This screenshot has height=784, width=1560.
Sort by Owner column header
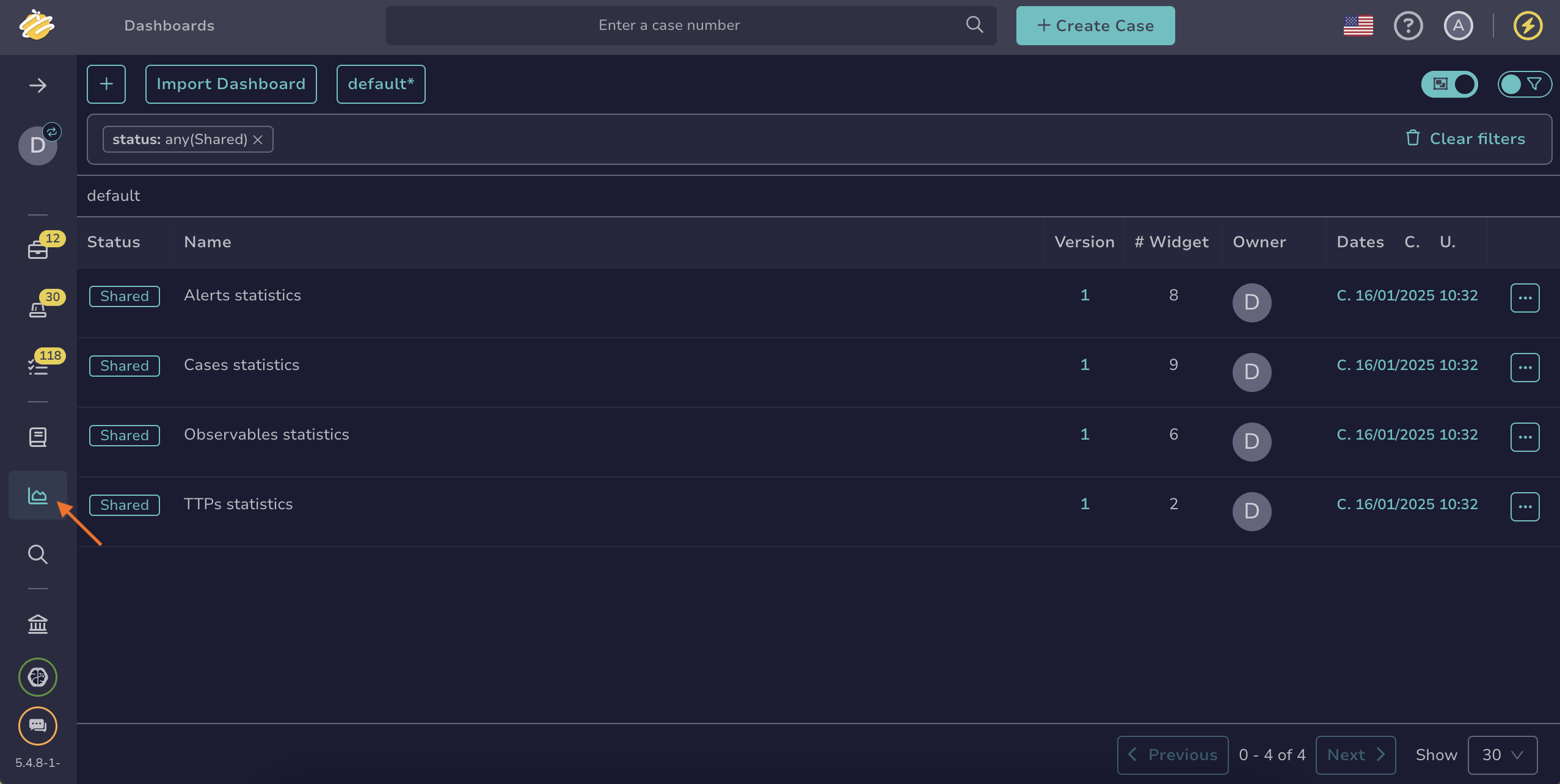point(1259,242)
